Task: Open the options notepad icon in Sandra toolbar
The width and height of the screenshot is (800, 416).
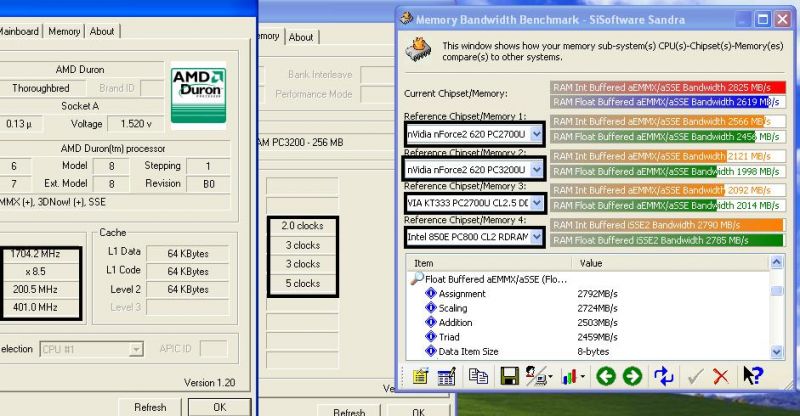Action: click(x=420, y=377)
